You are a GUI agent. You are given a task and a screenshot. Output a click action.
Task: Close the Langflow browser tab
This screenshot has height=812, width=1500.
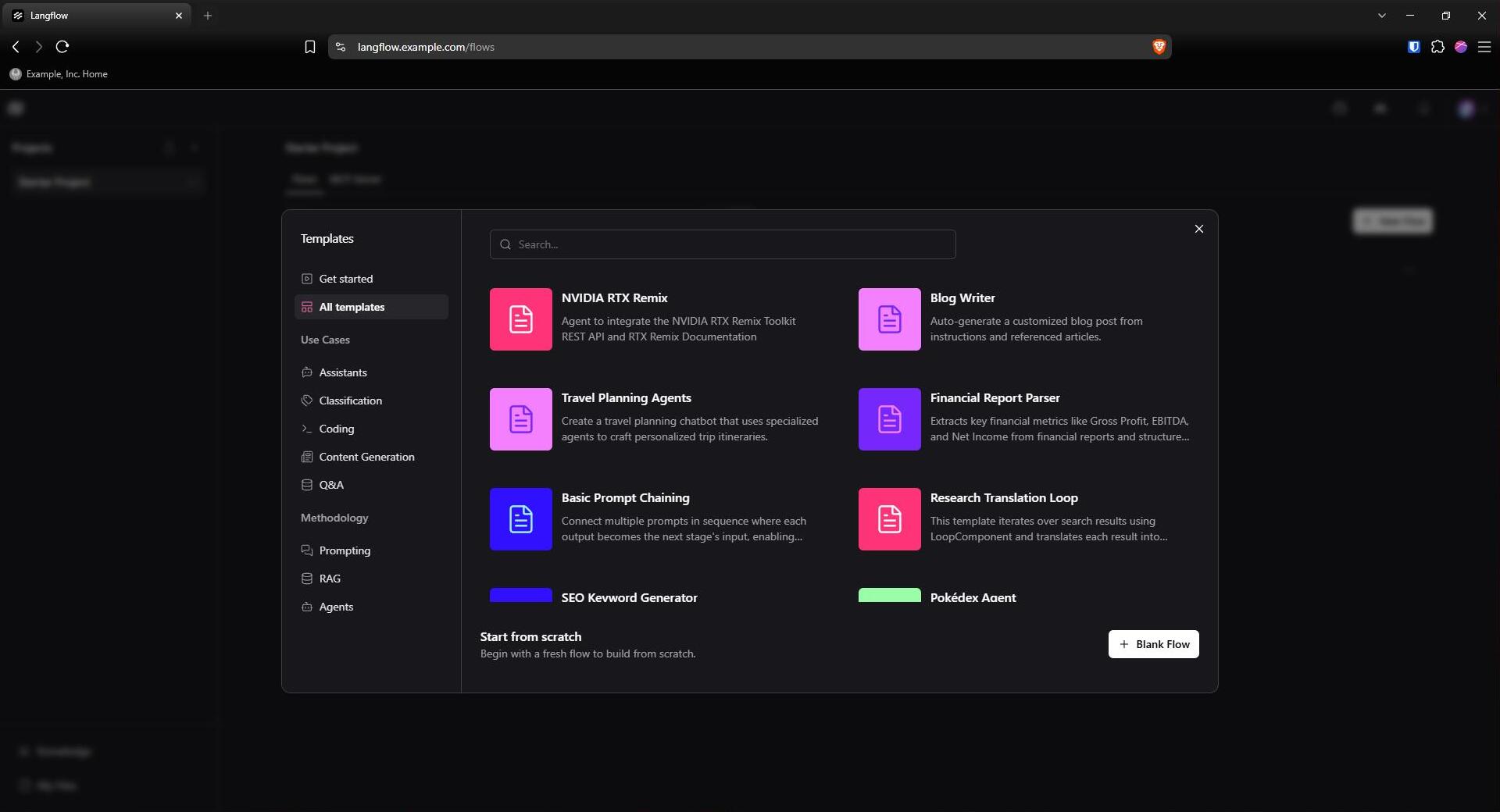(x=179, y=16)
